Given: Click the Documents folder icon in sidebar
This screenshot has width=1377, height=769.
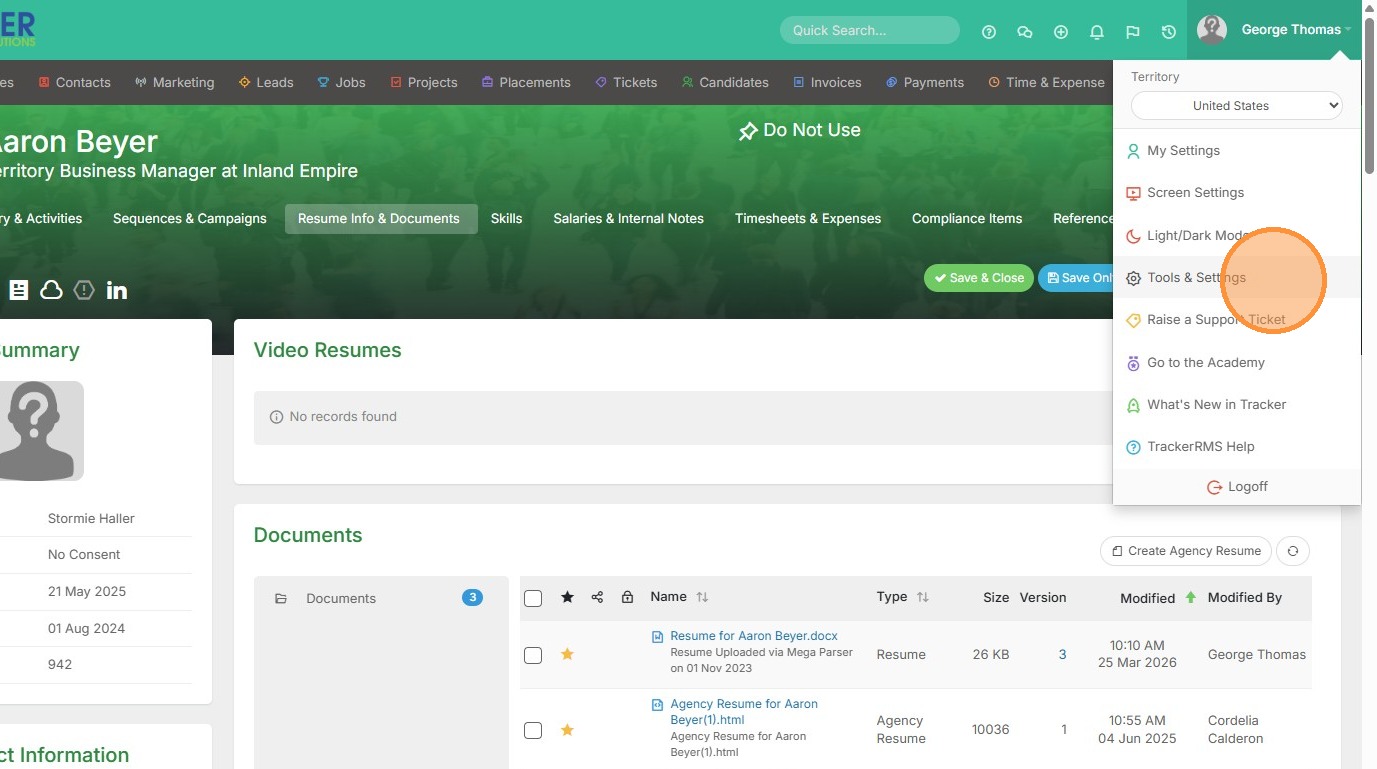Looking at the screenshot, I should 281,599.
